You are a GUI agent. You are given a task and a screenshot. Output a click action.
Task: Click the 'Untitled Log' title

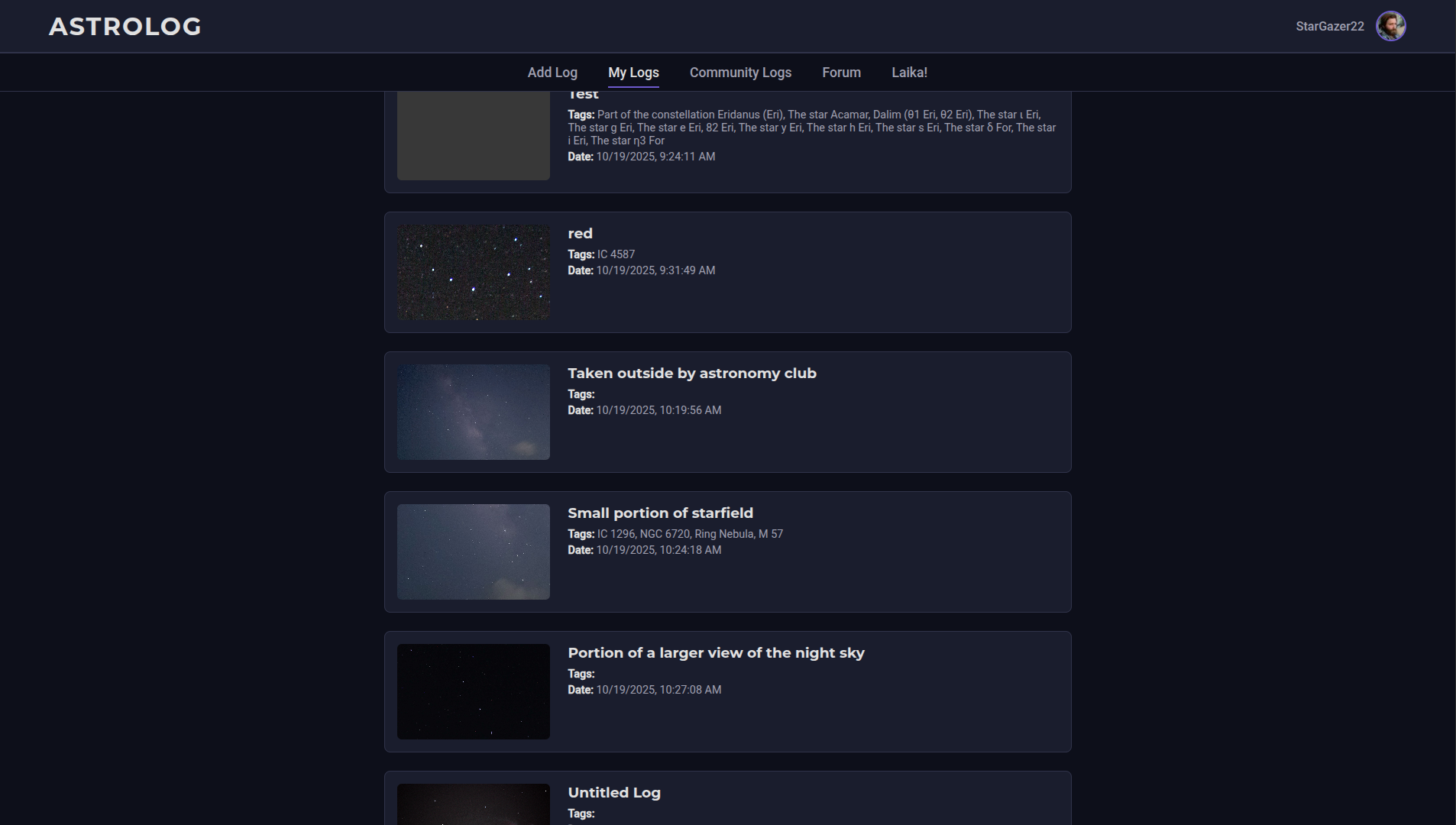(614, 793)
